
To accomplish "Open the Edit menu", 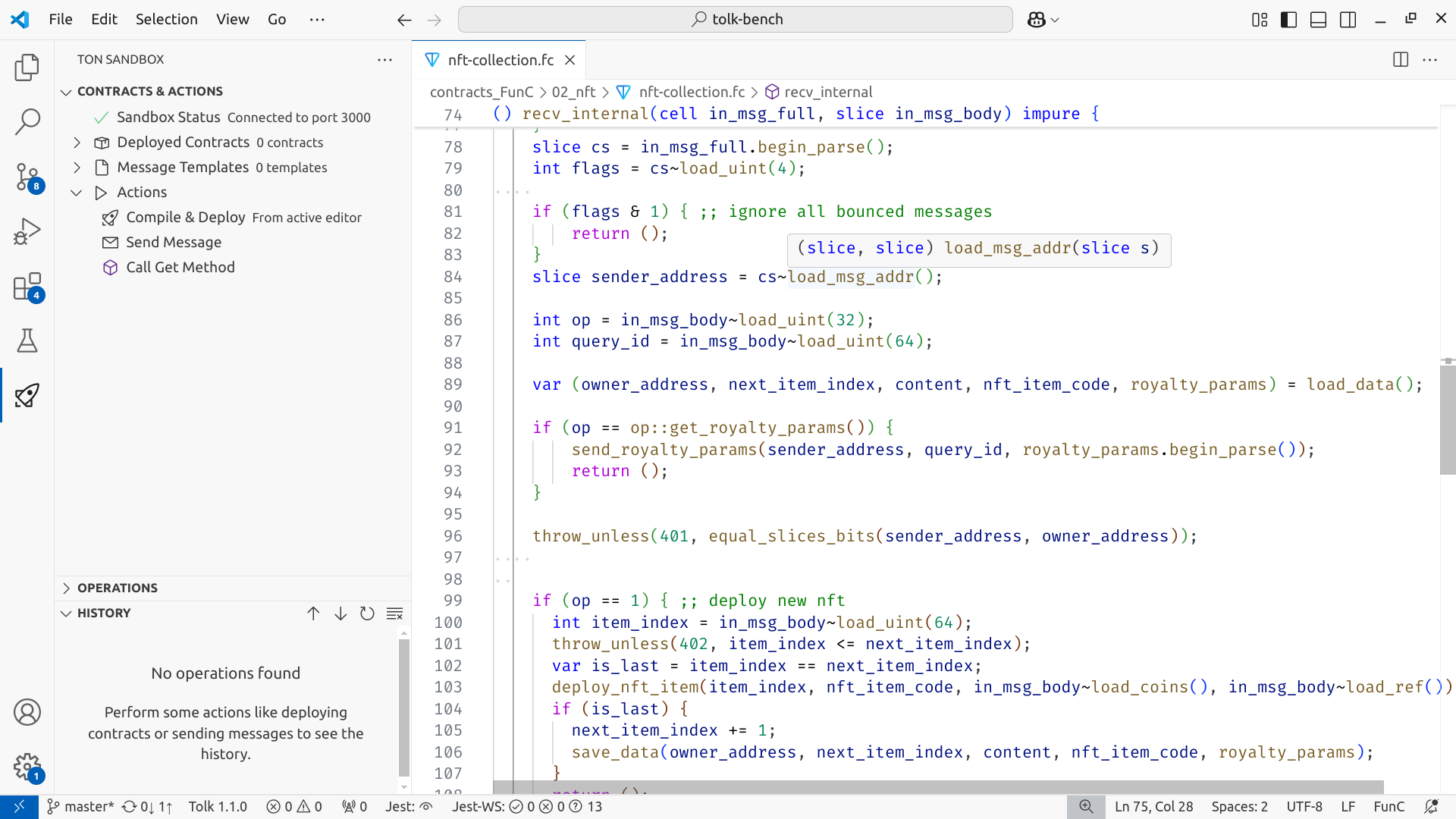I will pos(104,20).
